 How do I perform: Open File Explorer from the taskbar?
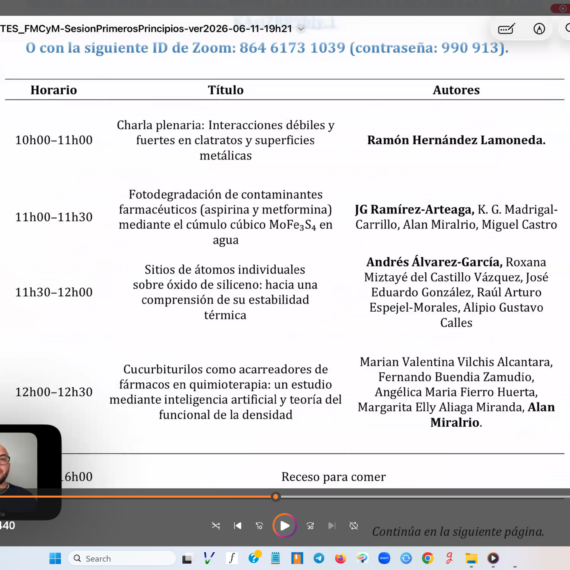(x=471, y=558)
